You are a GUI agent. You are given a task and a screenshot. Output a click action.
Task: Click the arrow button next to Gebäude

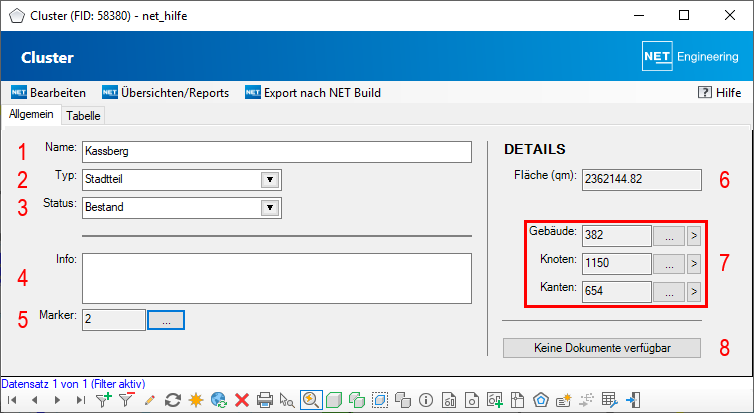point(694,235)
